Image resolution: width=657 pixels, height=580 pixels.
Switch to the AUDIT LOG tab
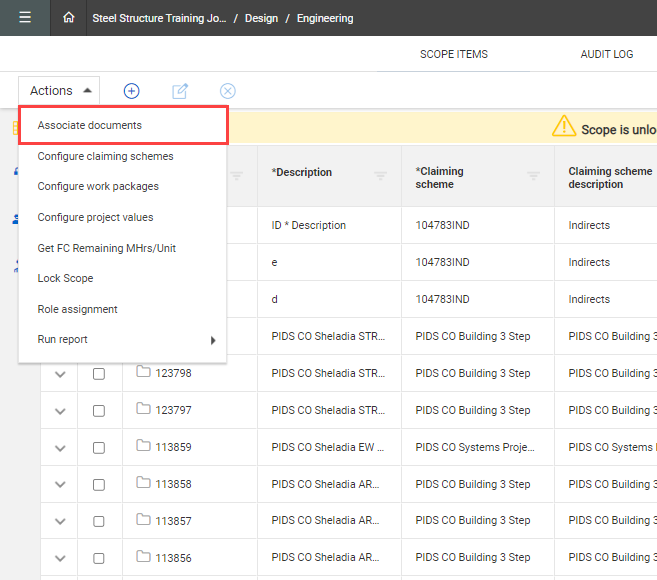[606, 54]
